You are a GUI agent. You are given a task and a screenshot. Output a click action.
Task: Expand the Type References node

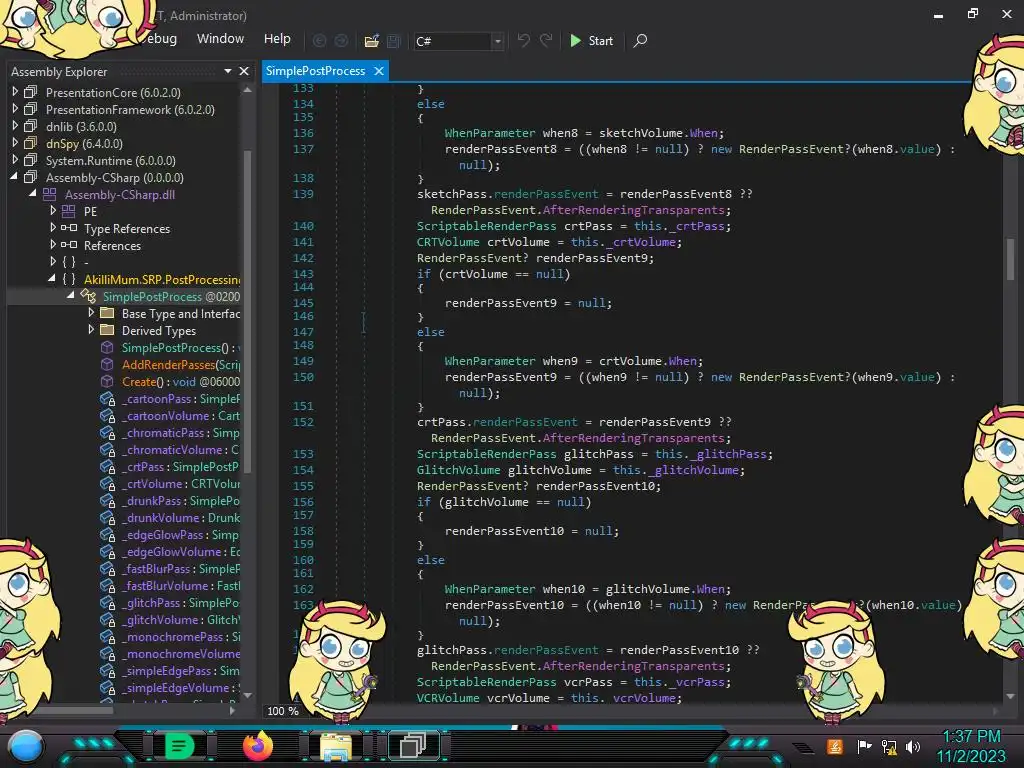[53, 228]
